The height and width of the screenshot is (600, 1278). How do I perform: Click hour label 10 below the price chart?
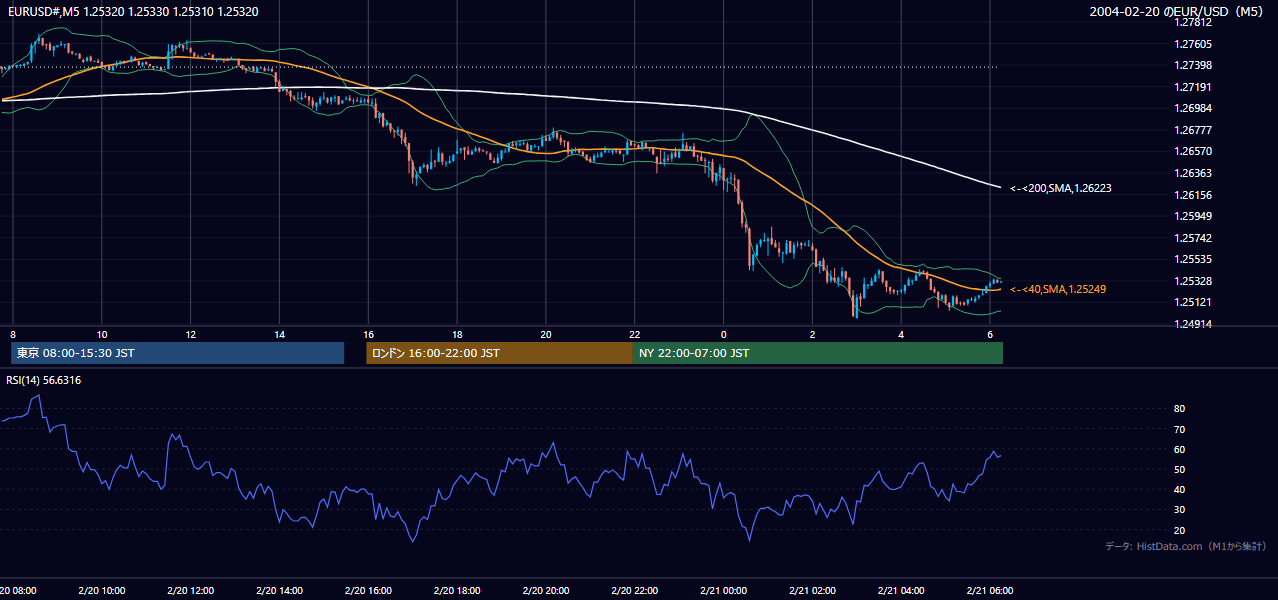tap(102, 334)
